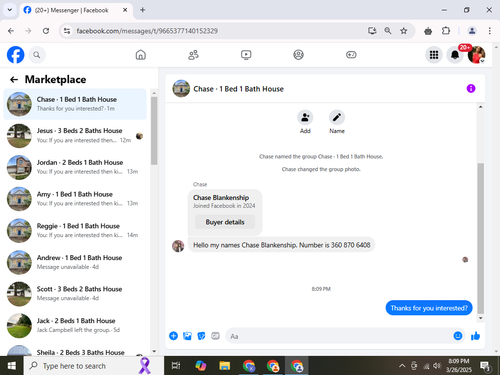The image size is (500, 375).
Task: Open Scott - 3 Beds 2 Baths House chat
Action: tap(75, 294)
